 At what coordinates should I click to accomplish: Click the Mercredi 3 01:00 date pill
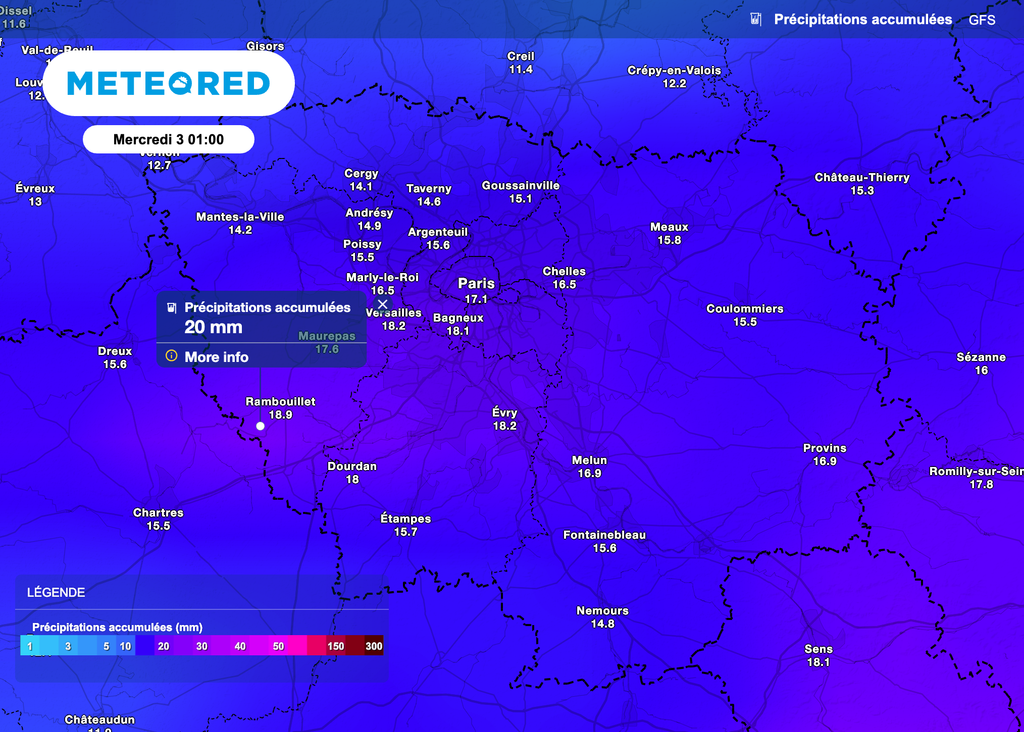tap(168, 139)
